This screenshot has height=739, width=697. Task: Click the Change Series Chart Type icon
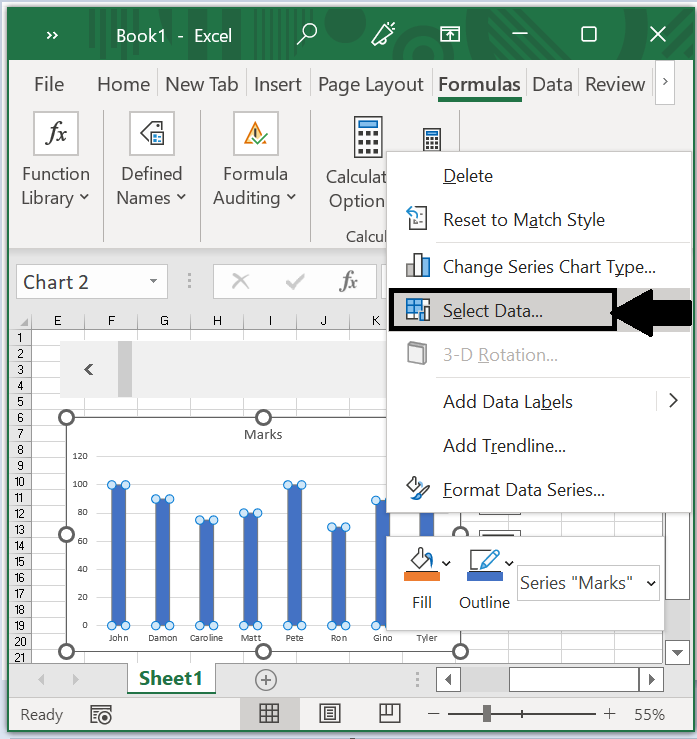tap(418, 265)
